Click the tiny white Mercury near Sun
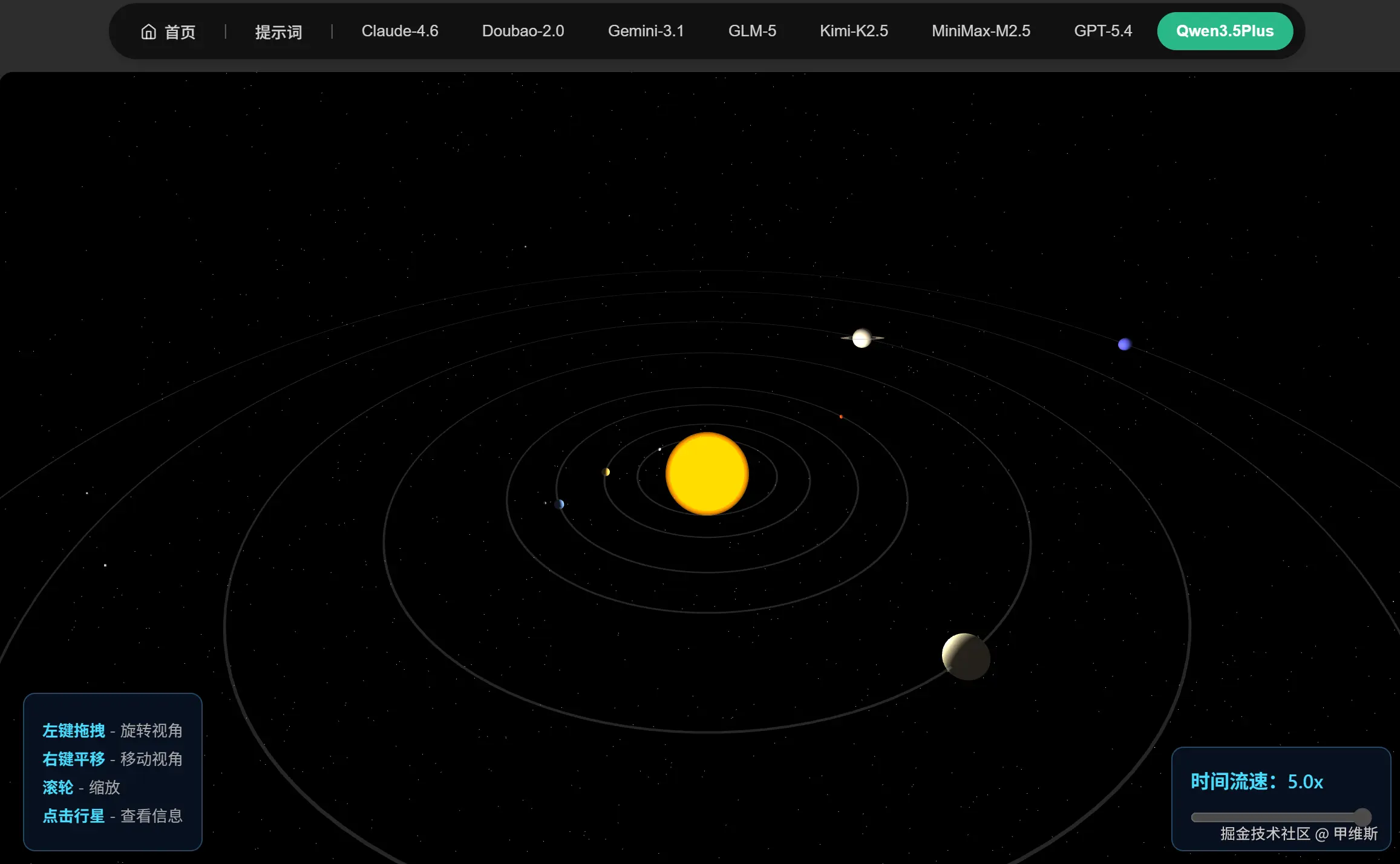This screenshot has height=864, width=1400. [x=659, y=449]
